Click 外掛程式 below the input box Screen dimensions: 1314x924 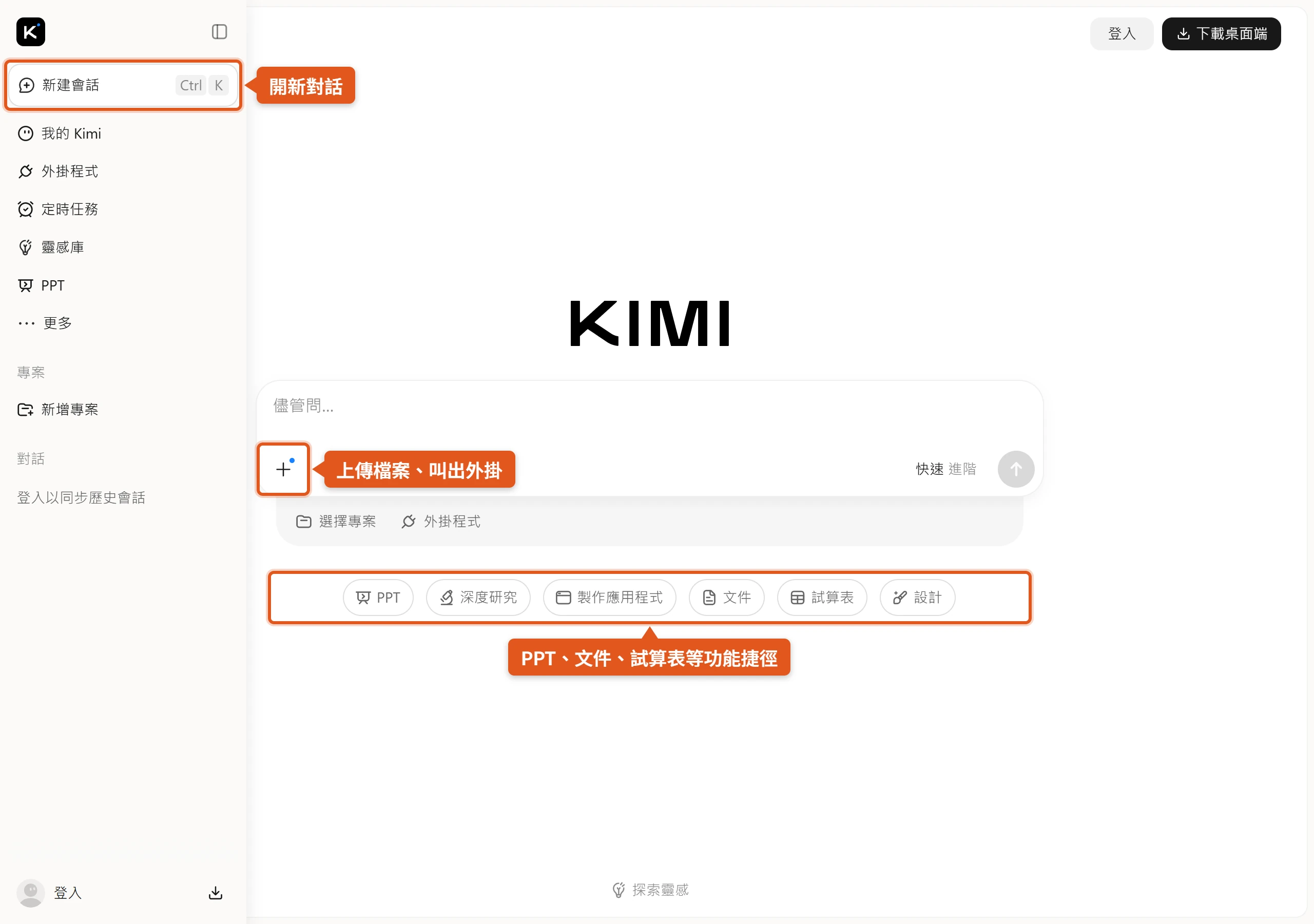(x=441, y=522)
